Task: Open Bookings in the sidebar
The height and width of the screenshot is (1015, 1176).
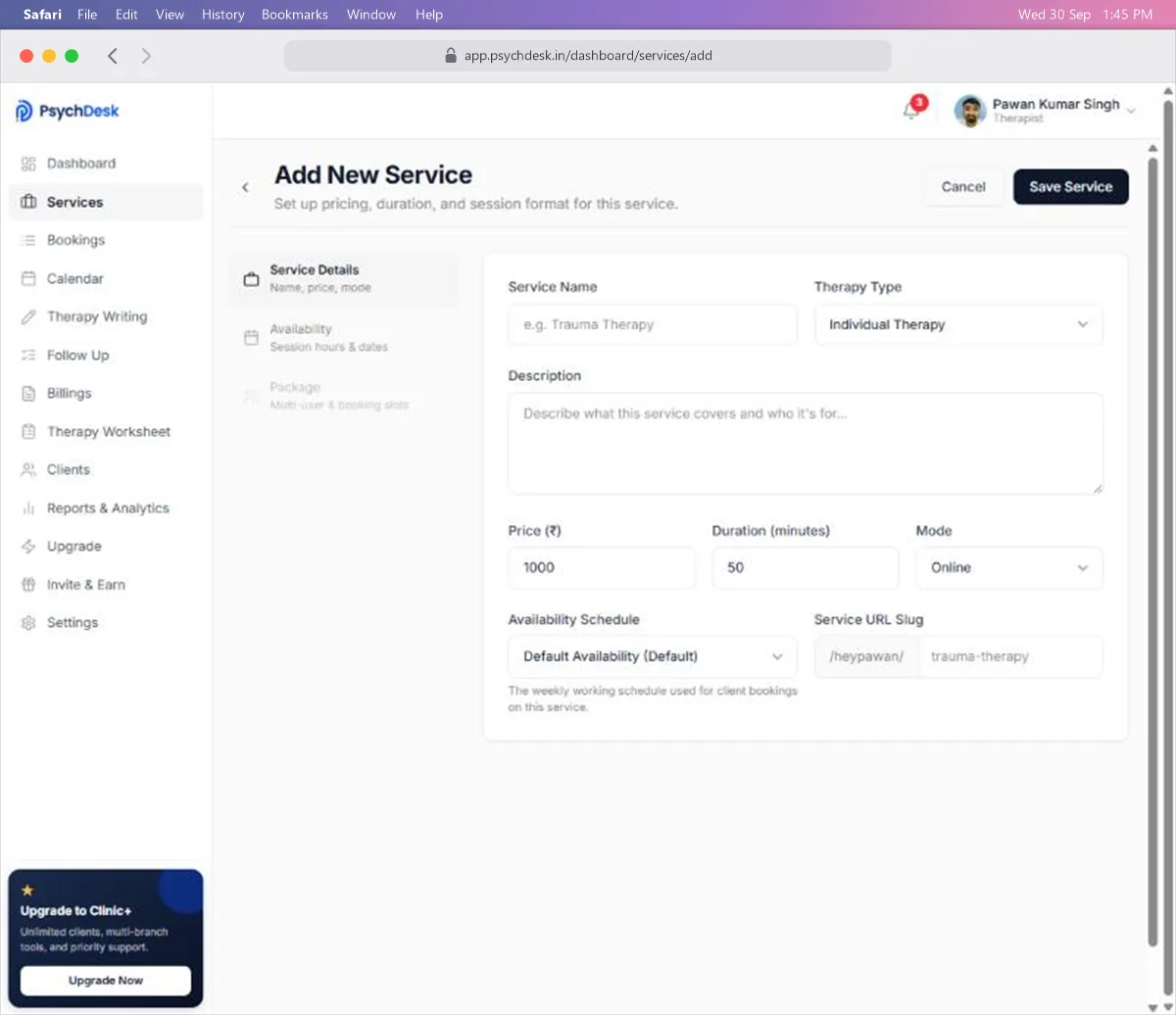Action: coord(106,240)
